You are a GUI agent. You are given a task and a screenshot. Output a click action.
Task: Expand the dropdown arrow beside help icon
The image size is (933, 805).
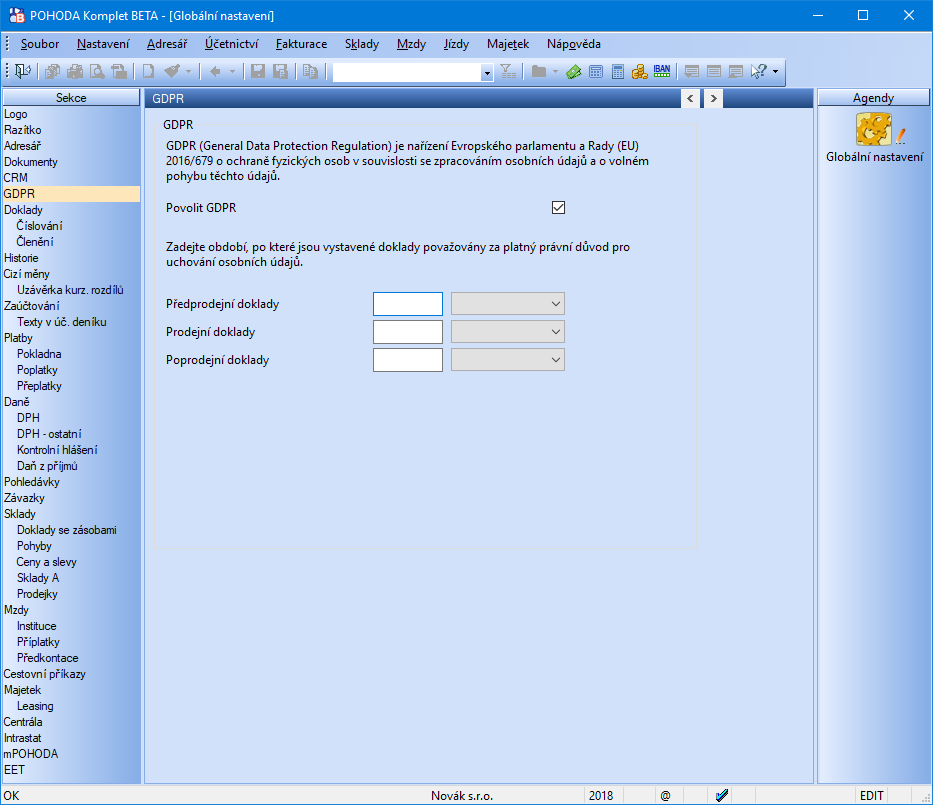[775, 72]
